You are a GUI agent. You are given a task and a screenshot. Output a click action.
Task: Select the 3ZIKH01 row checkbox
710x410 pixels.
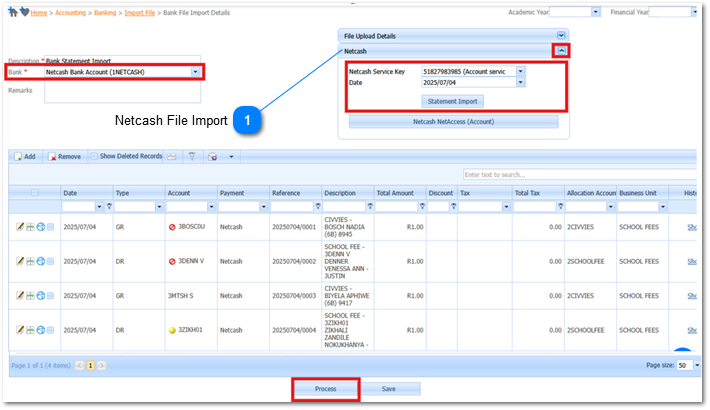click(51, 330)
